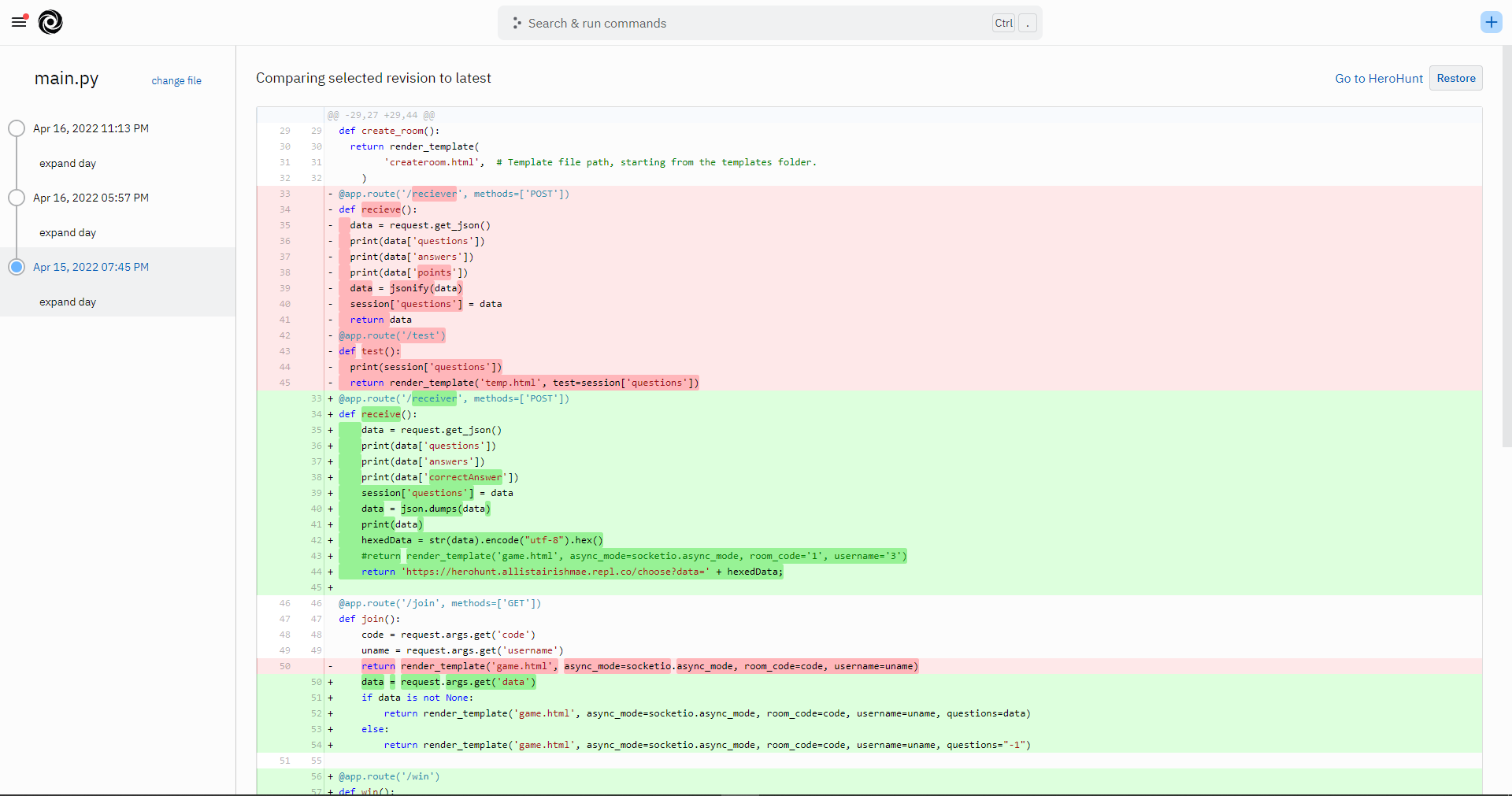
Task: Click the added if data is not None: line
Action: (869, 698)
